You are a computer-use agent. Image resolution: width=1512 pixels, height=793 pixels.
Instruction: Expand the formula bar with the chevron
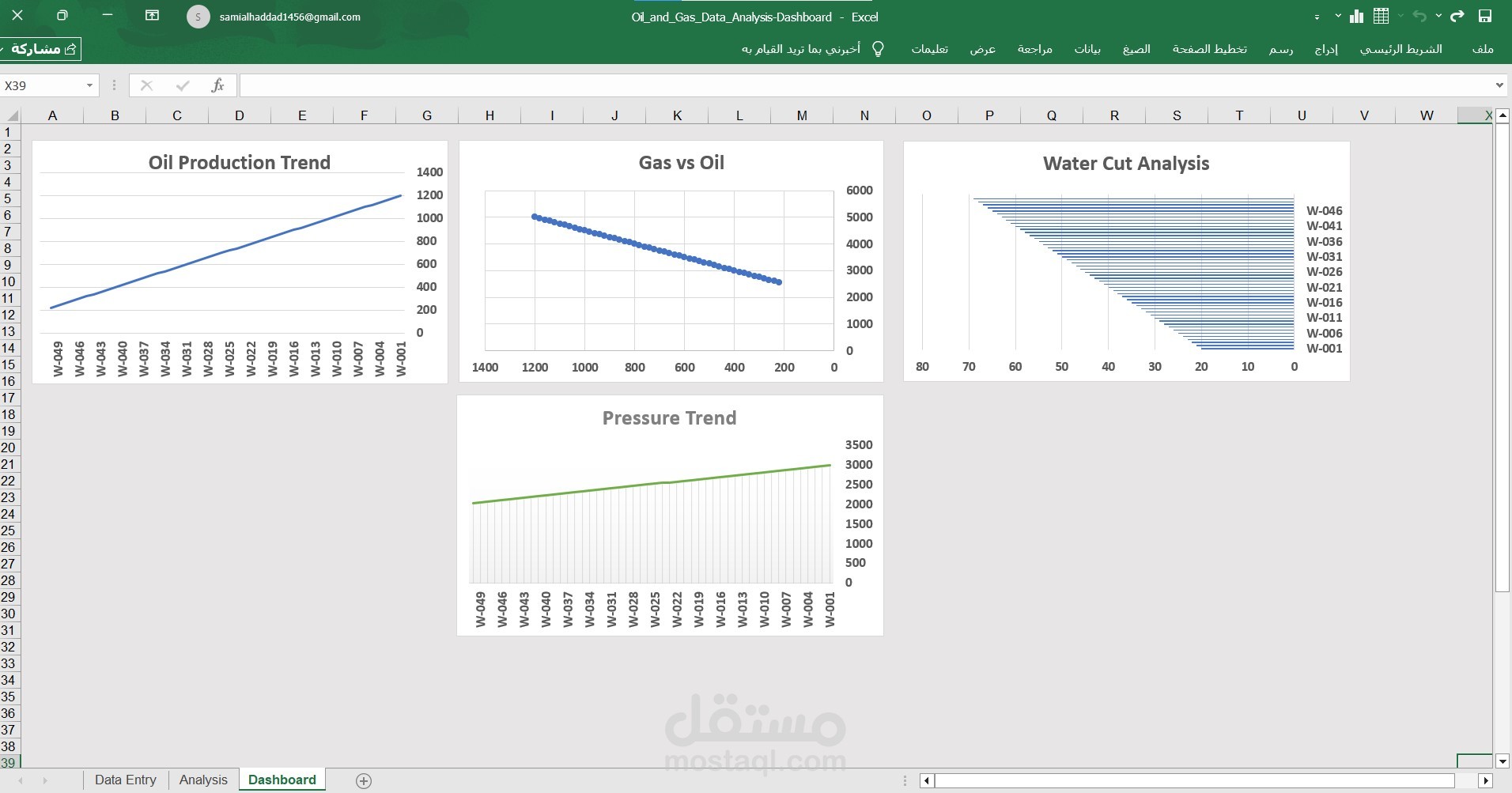(1499, 85)
